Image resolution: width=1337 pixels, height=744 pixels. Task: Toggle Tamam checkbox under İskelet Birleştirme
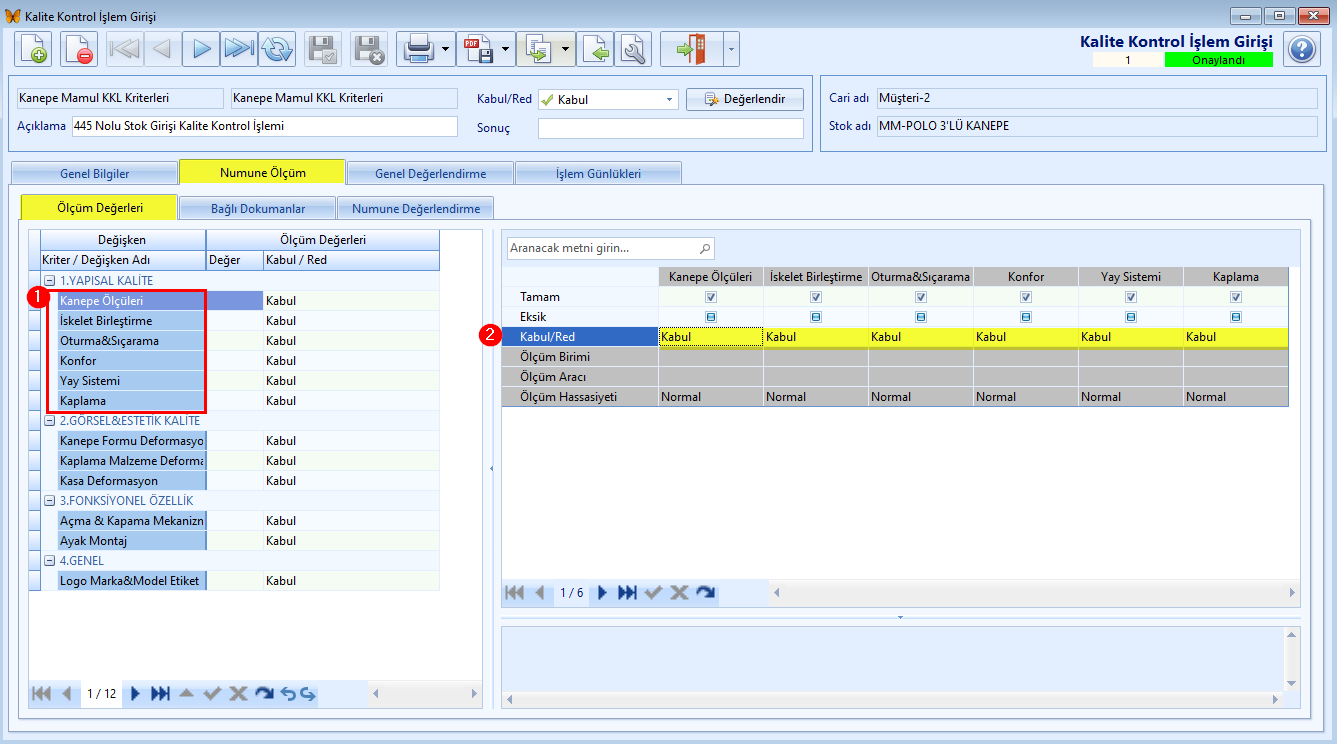click(x=816, y=297)
